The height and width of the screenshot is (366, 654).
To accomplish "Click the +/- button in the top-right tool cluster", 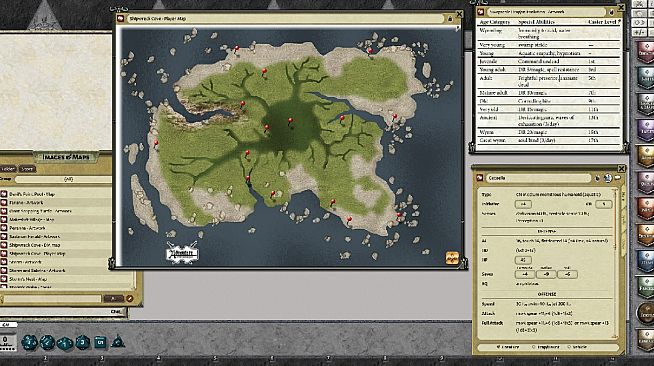I will (x=639, y=32).
